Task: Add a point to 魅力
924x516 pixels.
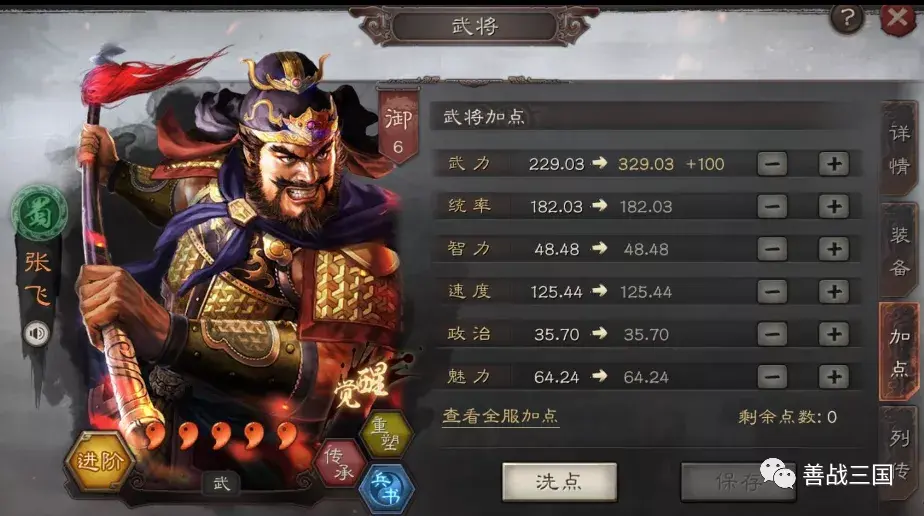Action: tap(833, 376)
